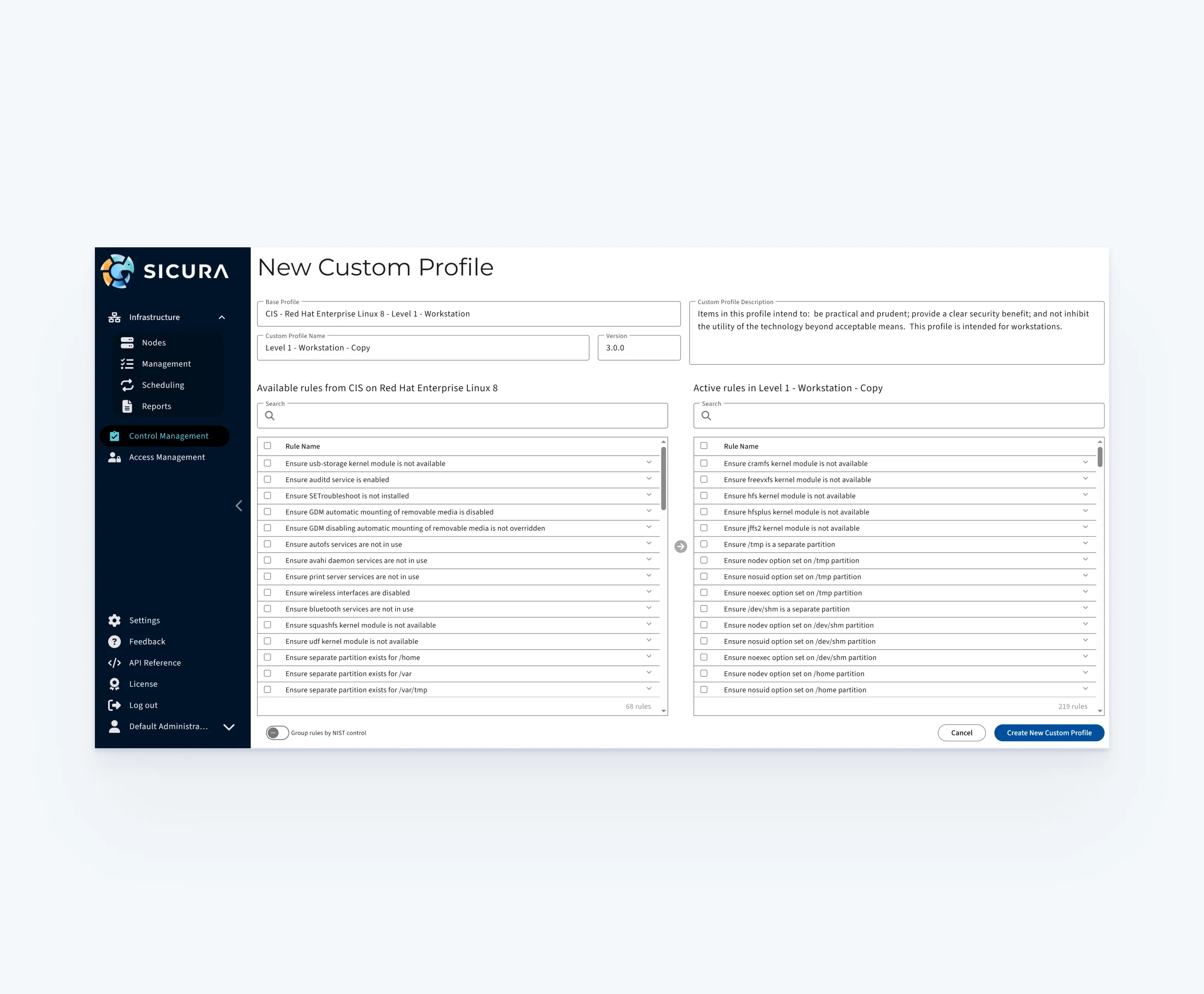
Task: Toggle Group rules by NIST control
Action: click(277, 732)
